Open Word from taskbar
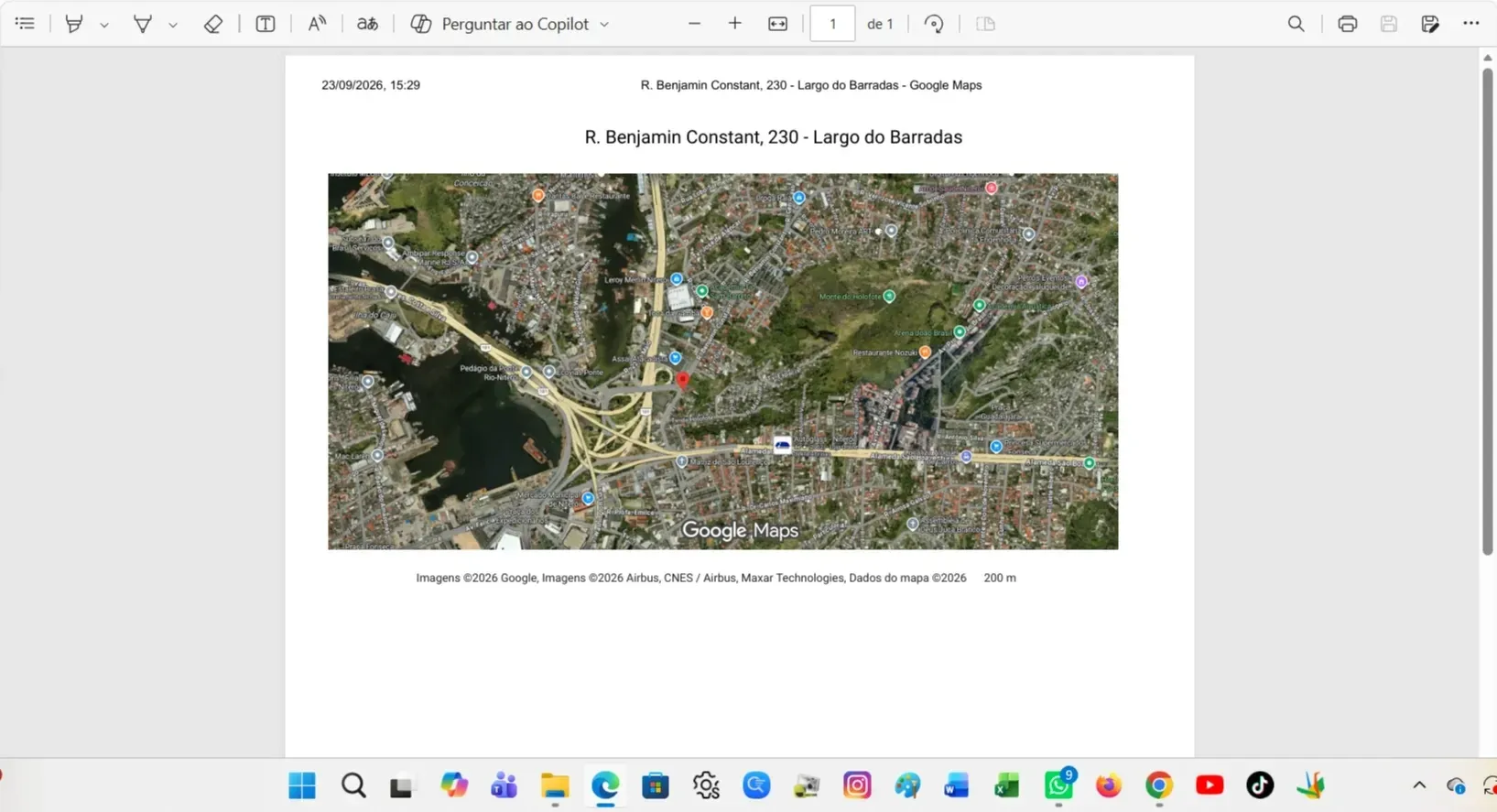The height and width of the screenshot is (812, 1497). 957,785
